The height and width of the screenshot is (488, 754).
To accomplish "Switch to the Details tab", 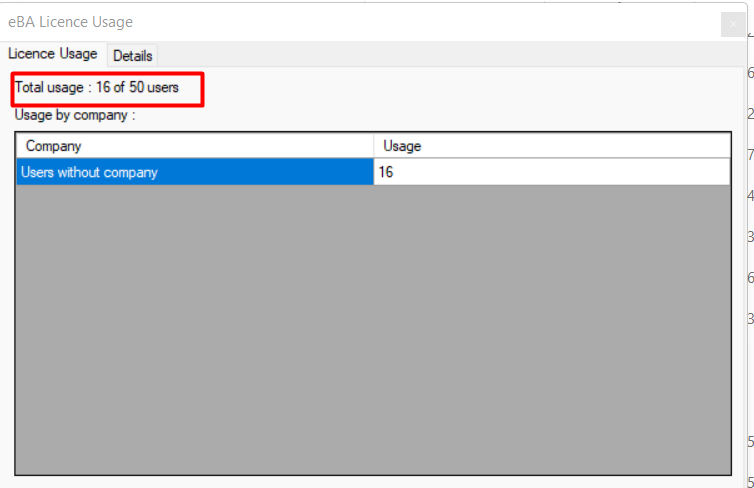I will pyautogui.click(x=133, y=56).
